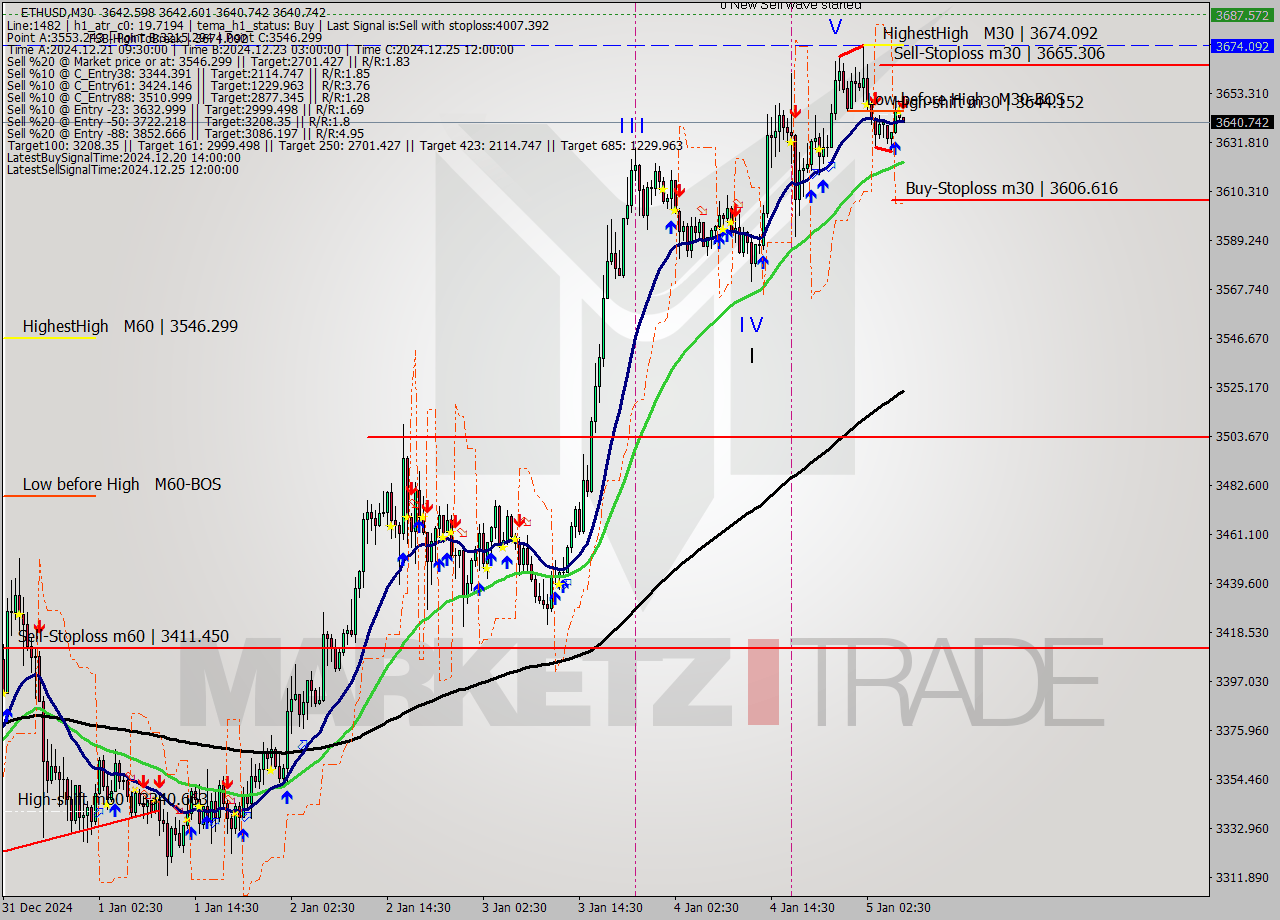
Task: Click the blue wave label III
Action: click(632, 125)
